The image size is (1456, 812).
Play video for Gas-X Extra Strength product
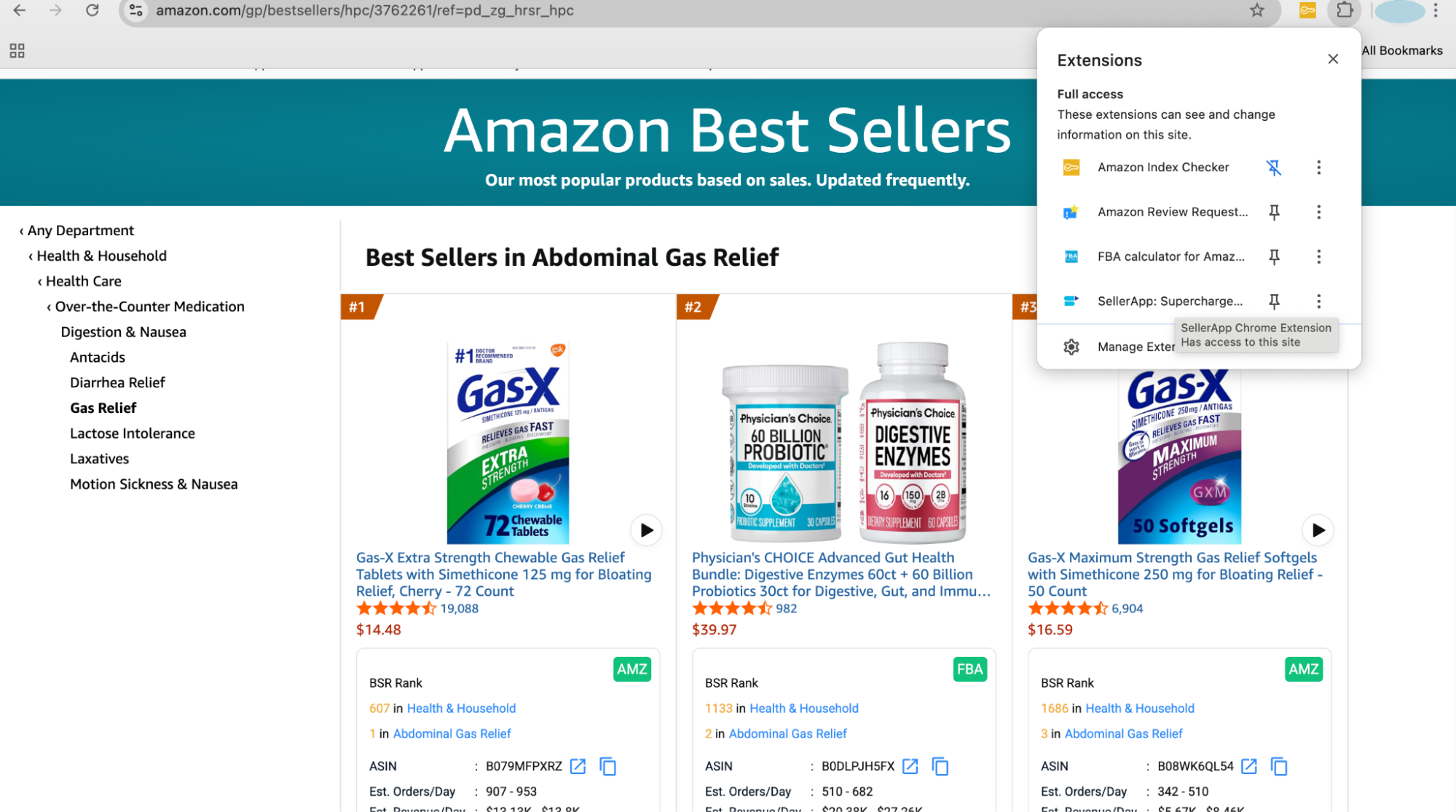(x=646, y=530)
